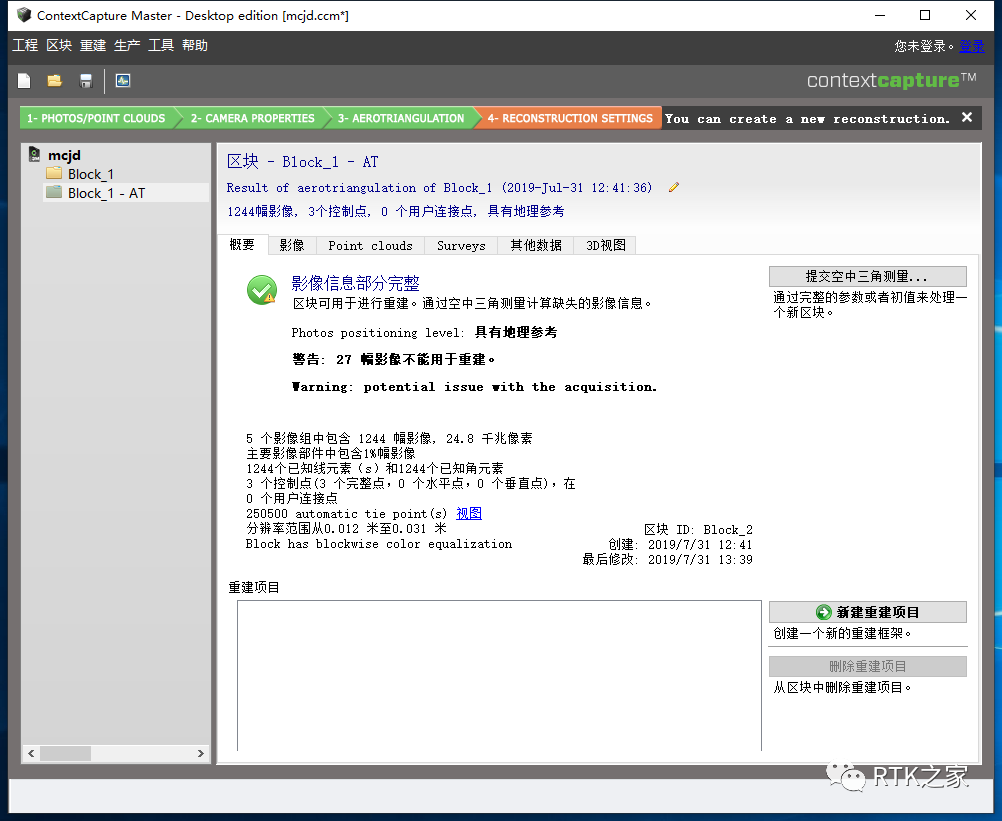This screenshot has height=821, width=1002.
Task: Select the 1- PHOTOS/POINT CLOUDS workflow step
Action: 97,118
